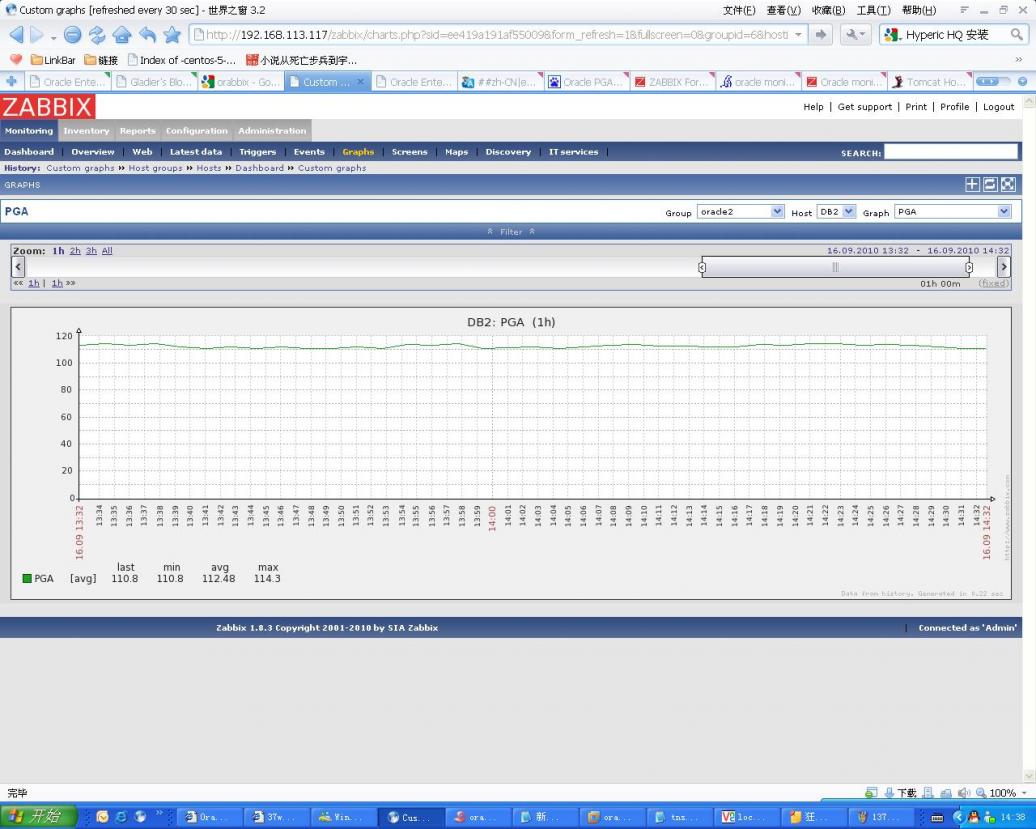The width and height of the screenshot is (1036, 829).
Task: Click the Zabbix logo
Action: (x=48, y=107)
